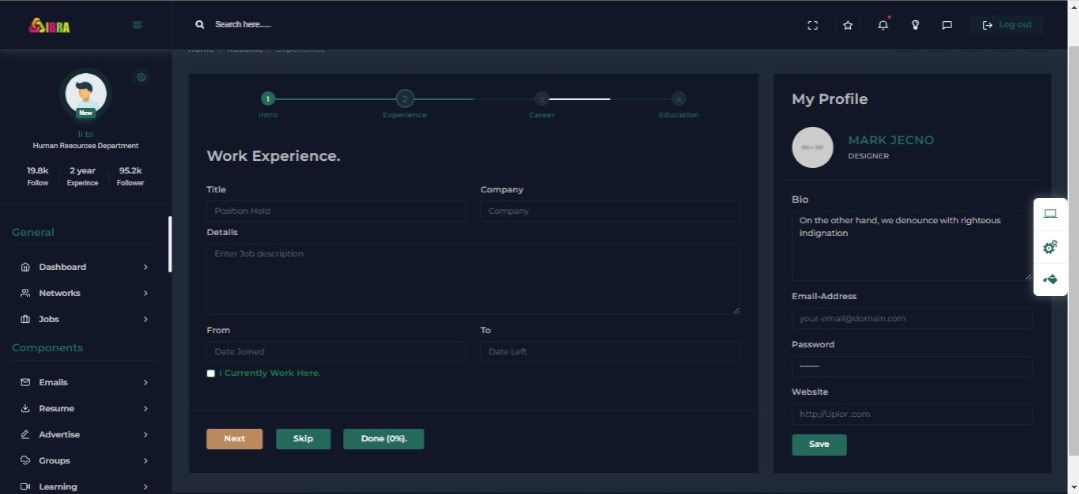Click the Networks people icon
Viewport: 1079px width, 494px height.
tap(25, 293)
